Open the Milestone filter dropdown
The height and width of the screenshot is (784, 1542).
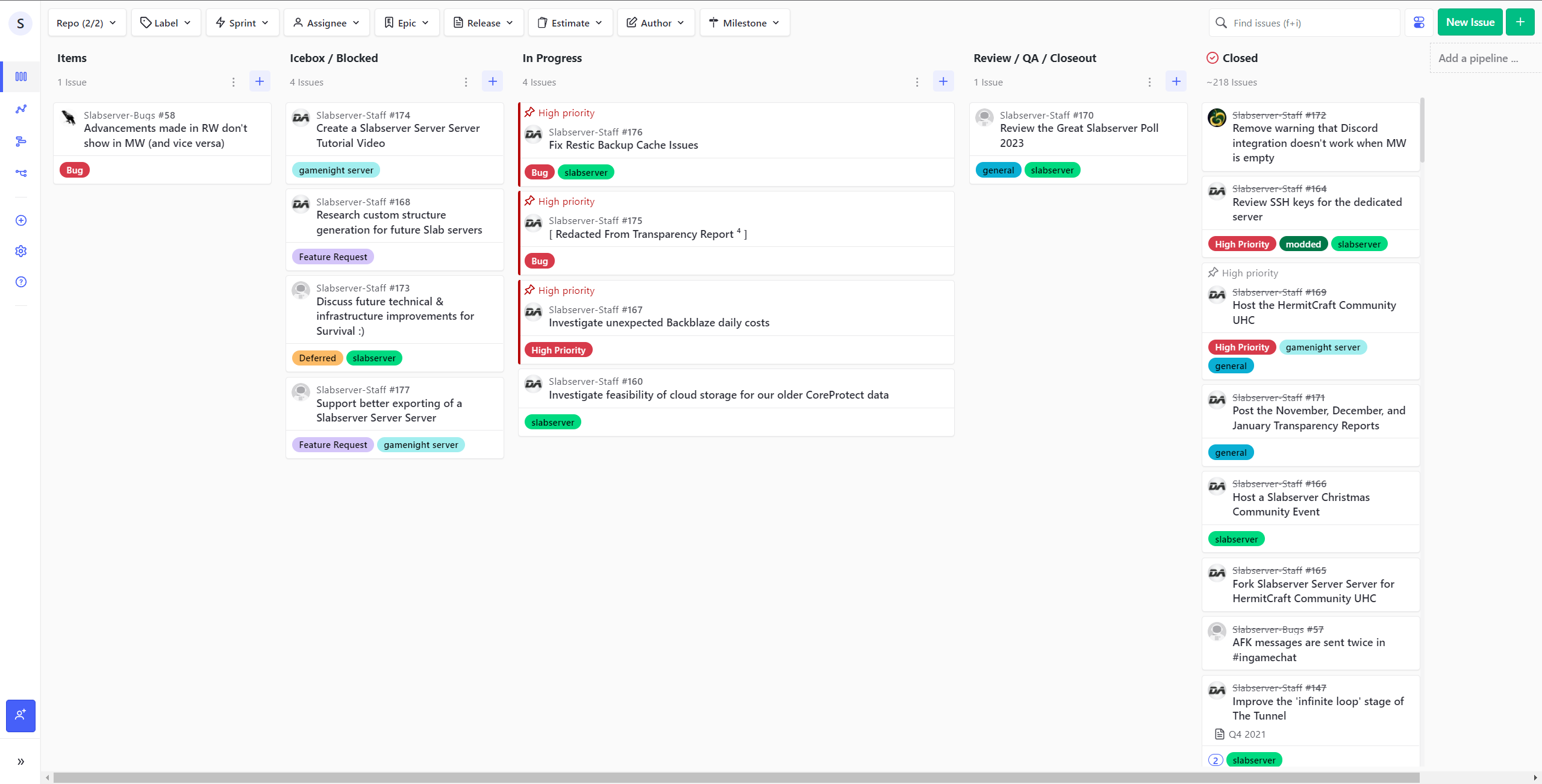744,23
